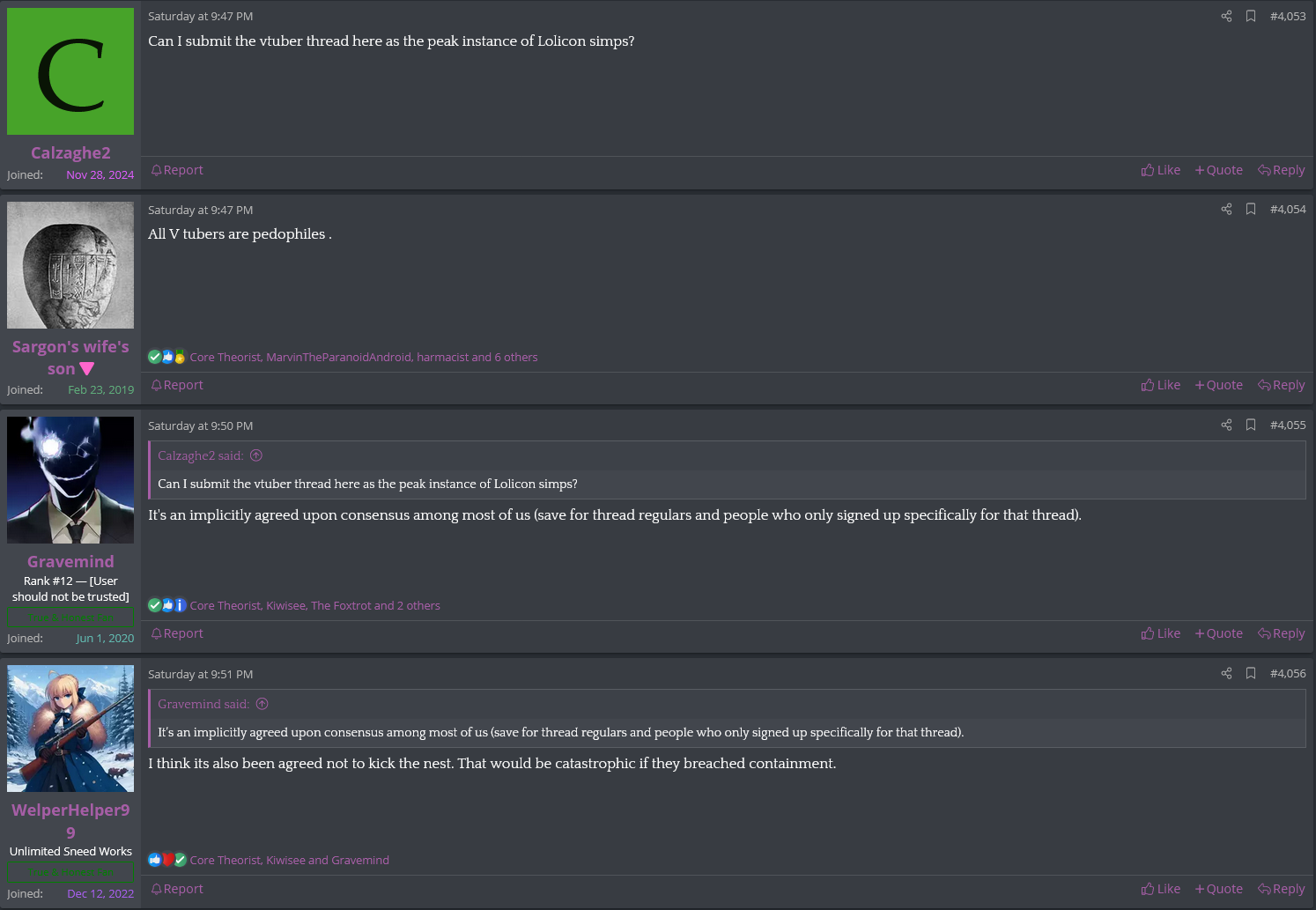
Task: Jump to Calzaghe2's quoted original post arrow
Action: click(x=256, y=455)
